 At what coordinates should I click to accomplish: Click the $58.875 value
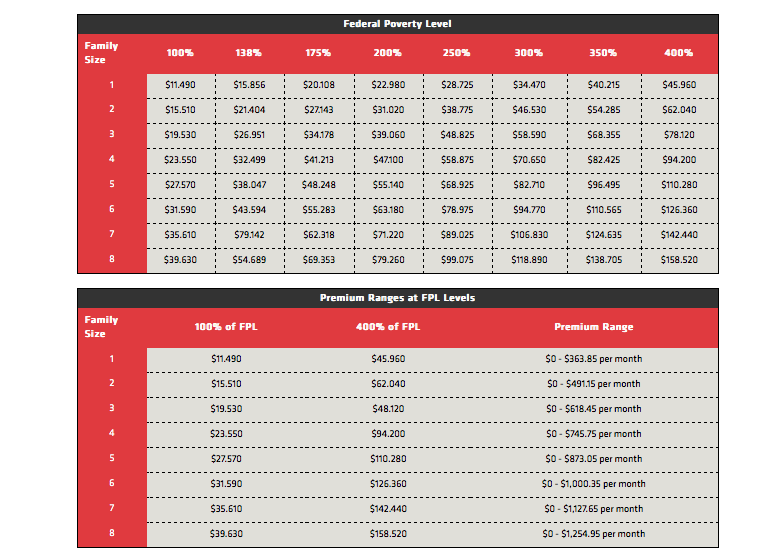pyautogui.click(x=457, y=160)
